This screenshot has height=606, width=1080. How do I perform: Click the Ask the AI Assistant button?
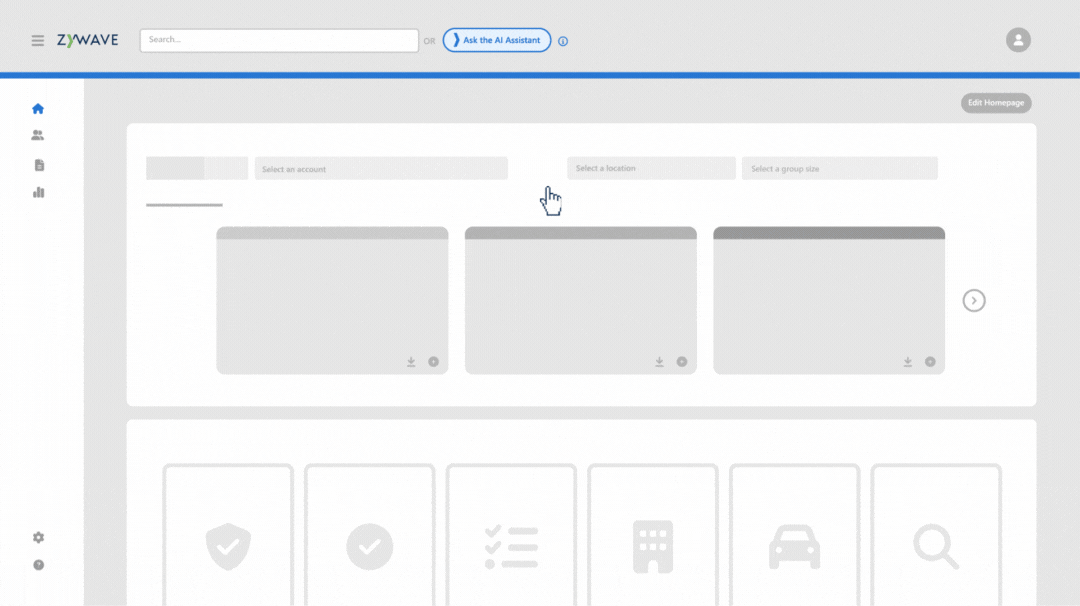pyautogui.click(x=497, y=40)
